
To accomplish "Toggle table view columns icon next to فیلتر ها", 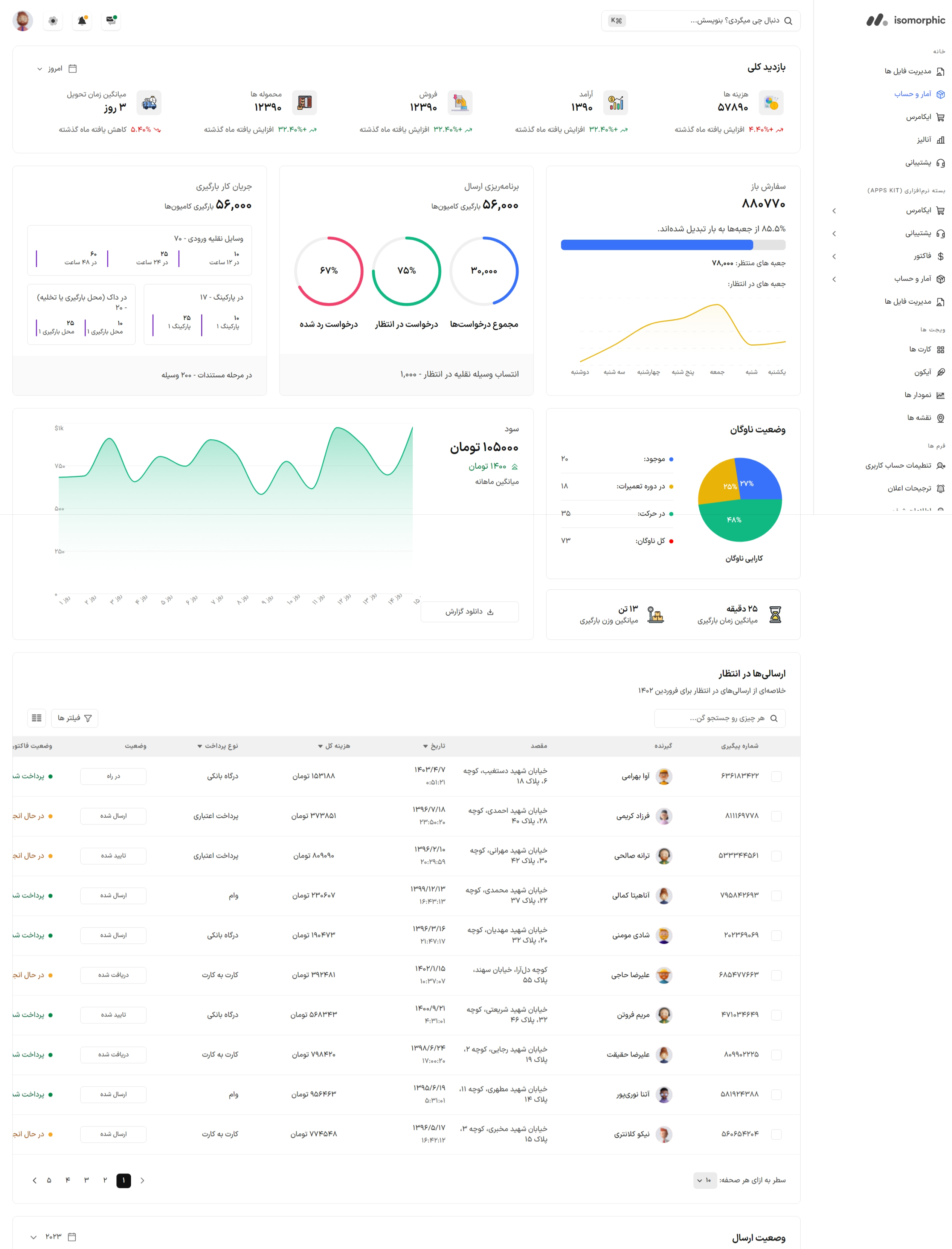I will tap(37, 719).
